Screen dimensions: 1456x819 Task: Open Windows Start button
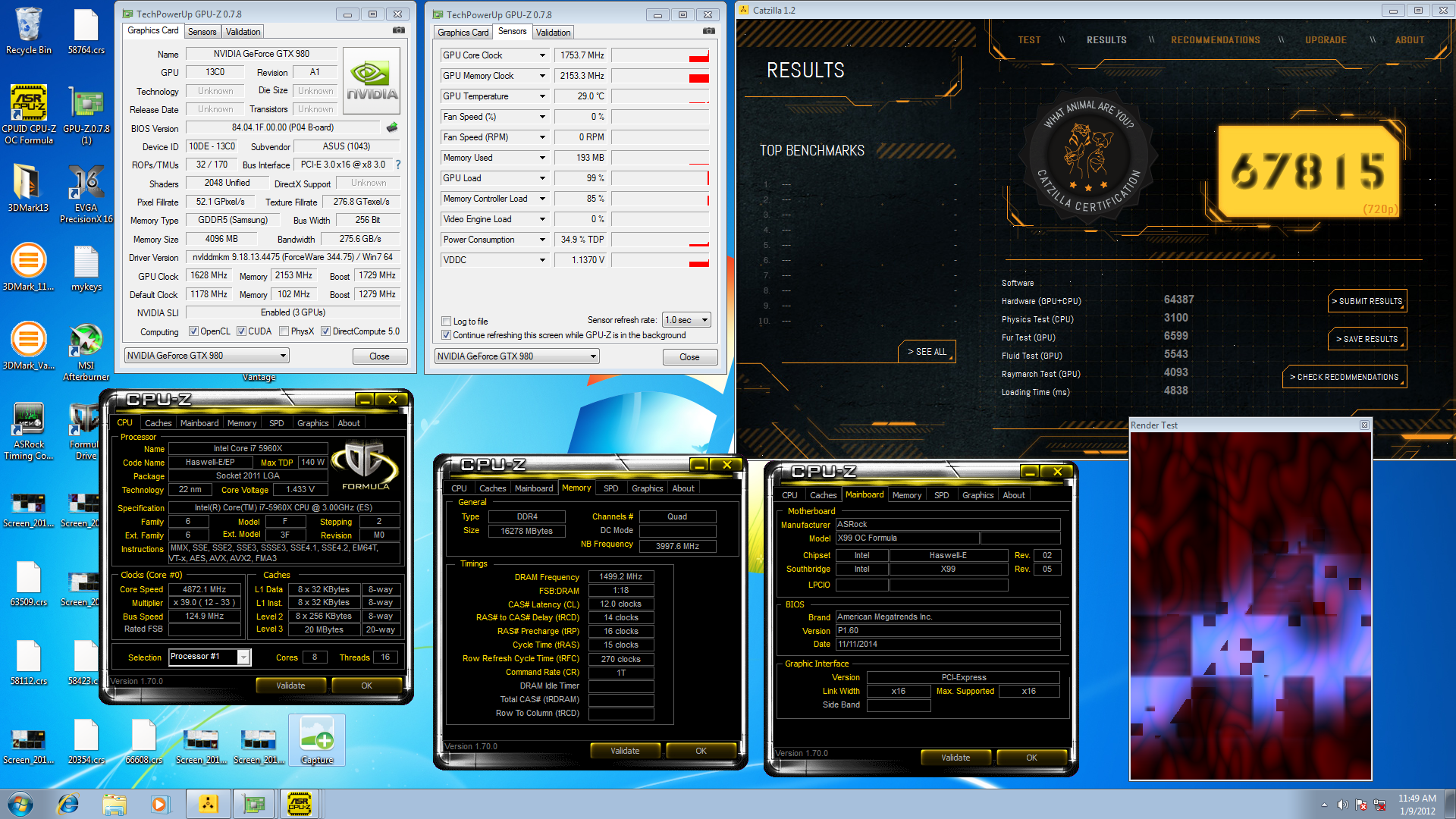20,804
